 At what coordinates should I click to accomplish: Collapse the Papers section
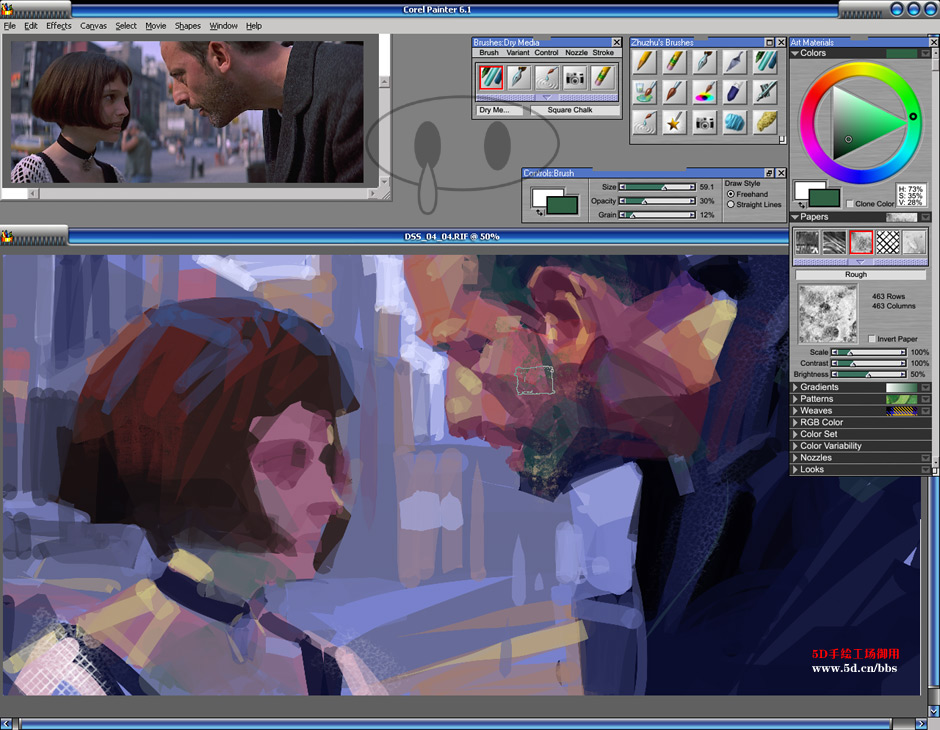coord(795,217)
